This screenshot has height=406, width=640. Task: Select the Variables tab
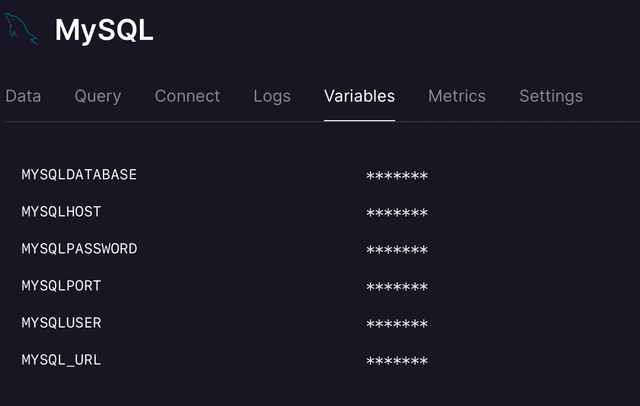(x=359, y=96)
